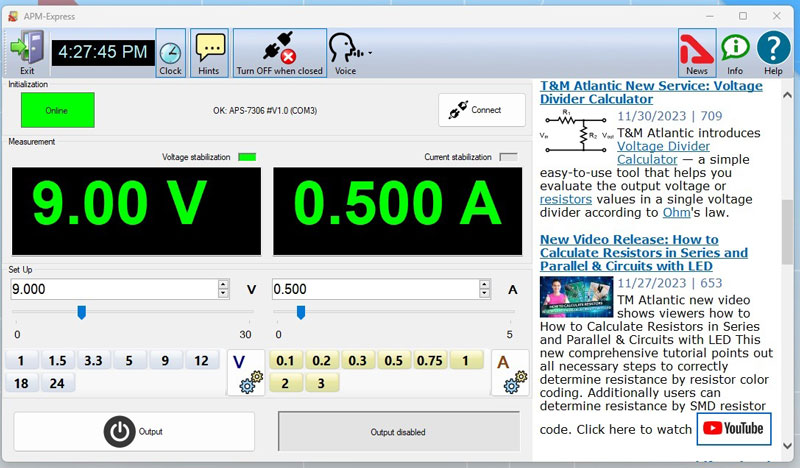Click the 11/27/2023 | 653 news date

[669, 283]
